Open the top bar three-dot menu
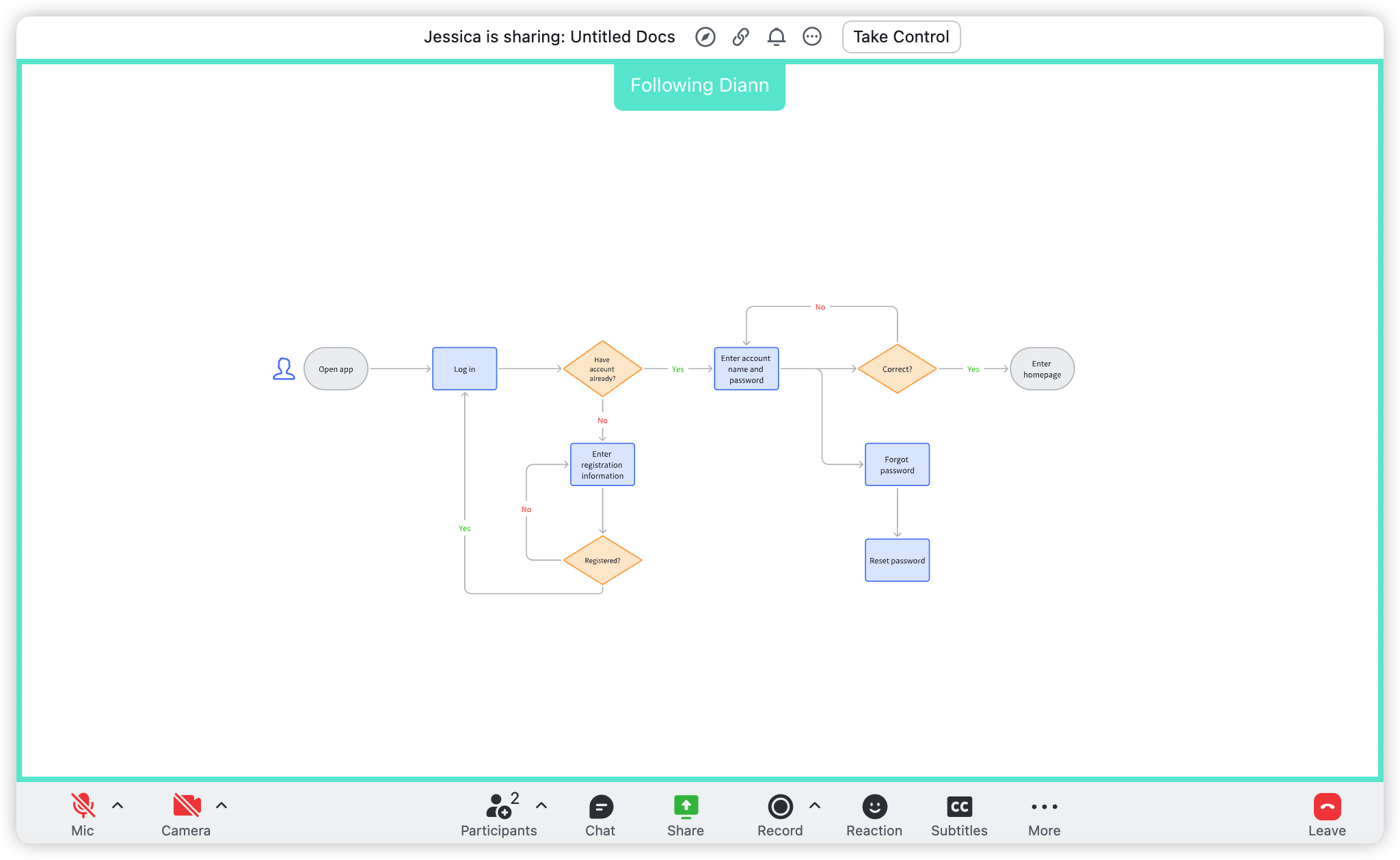Image resolution: width=1400 pixels, height=860 pixels. [812, 36]
